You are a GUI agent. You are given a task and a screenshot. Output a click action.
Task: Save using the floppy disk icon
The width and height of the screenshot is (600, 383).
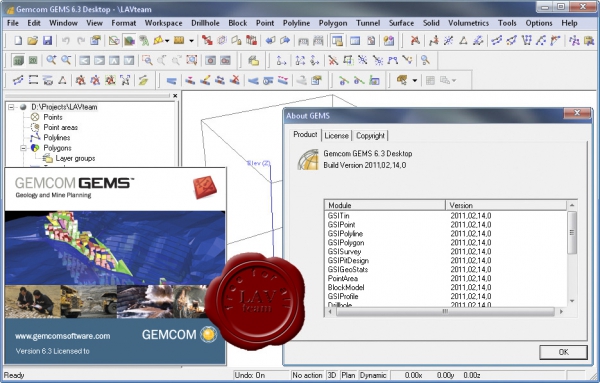click(47, 40)
